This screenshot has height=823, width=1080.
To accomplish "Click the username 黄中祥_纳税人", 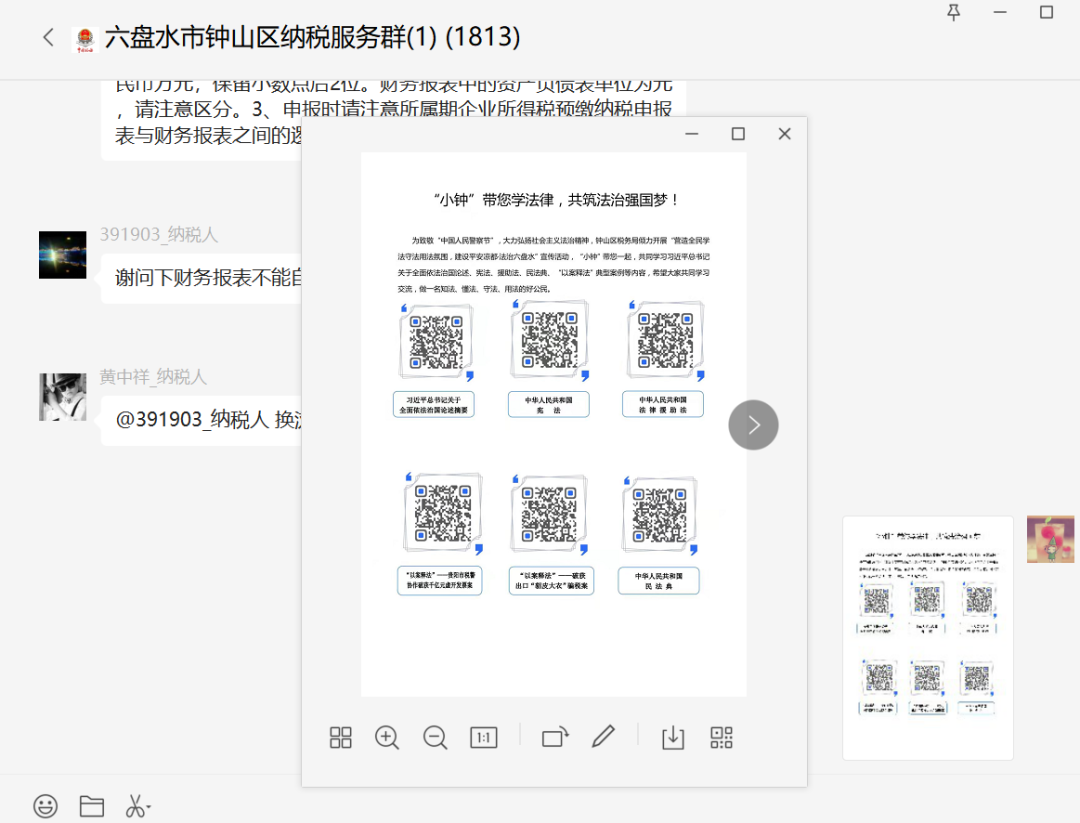I will (153, 377).
